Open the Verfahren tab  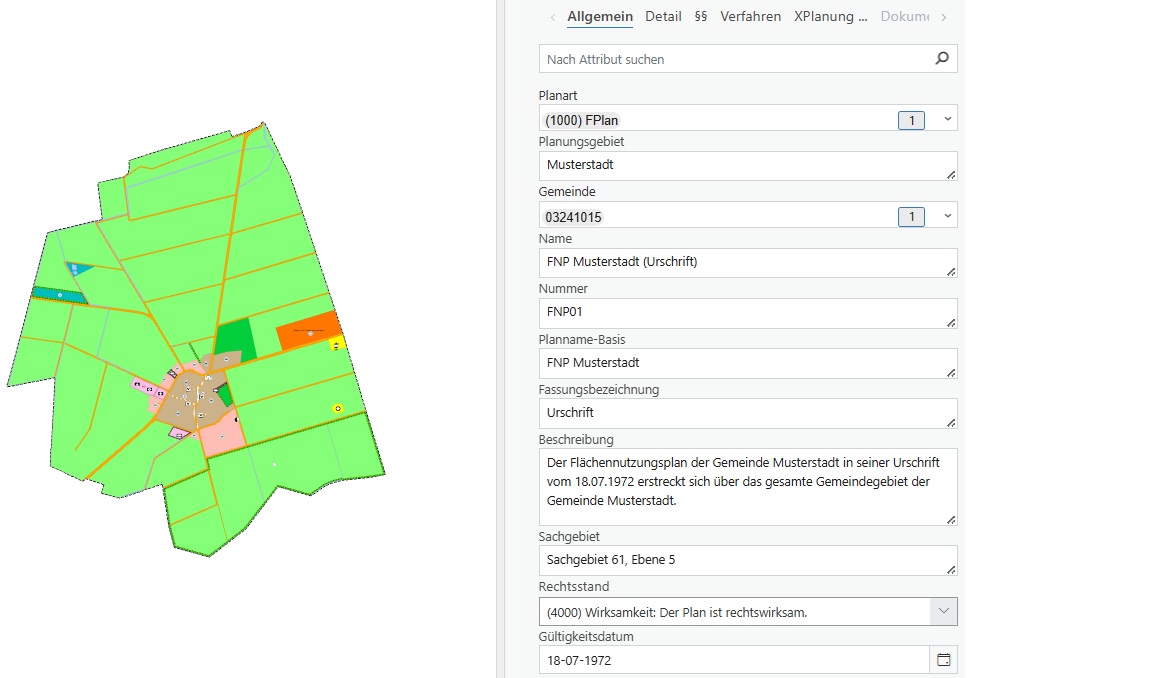[750, 17]
